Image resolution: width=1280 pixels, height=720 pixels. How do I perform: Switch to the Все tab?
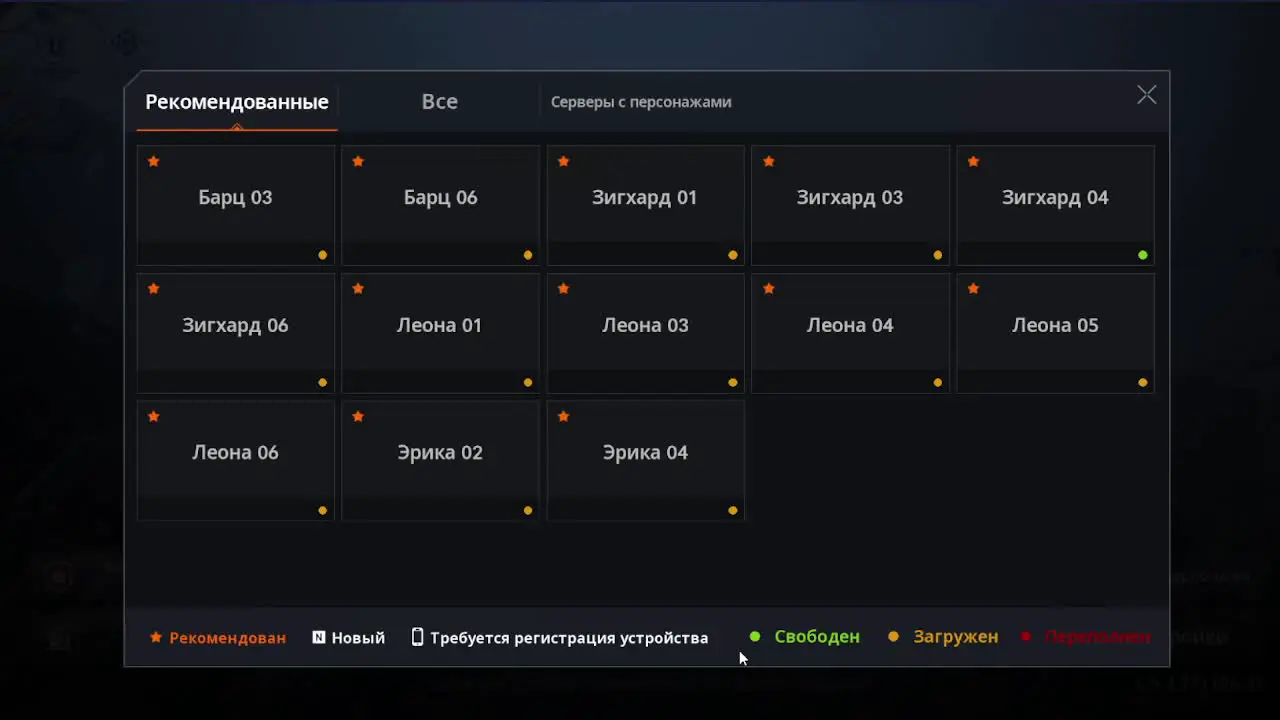pyautogui.click(x=439, y=102)
